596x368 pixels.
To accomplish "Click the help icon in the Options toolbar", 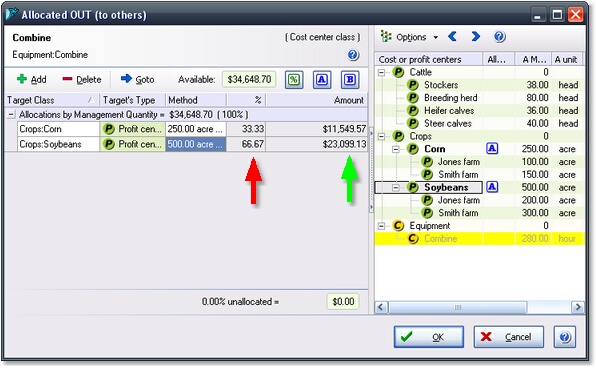I will click(499, 36).
